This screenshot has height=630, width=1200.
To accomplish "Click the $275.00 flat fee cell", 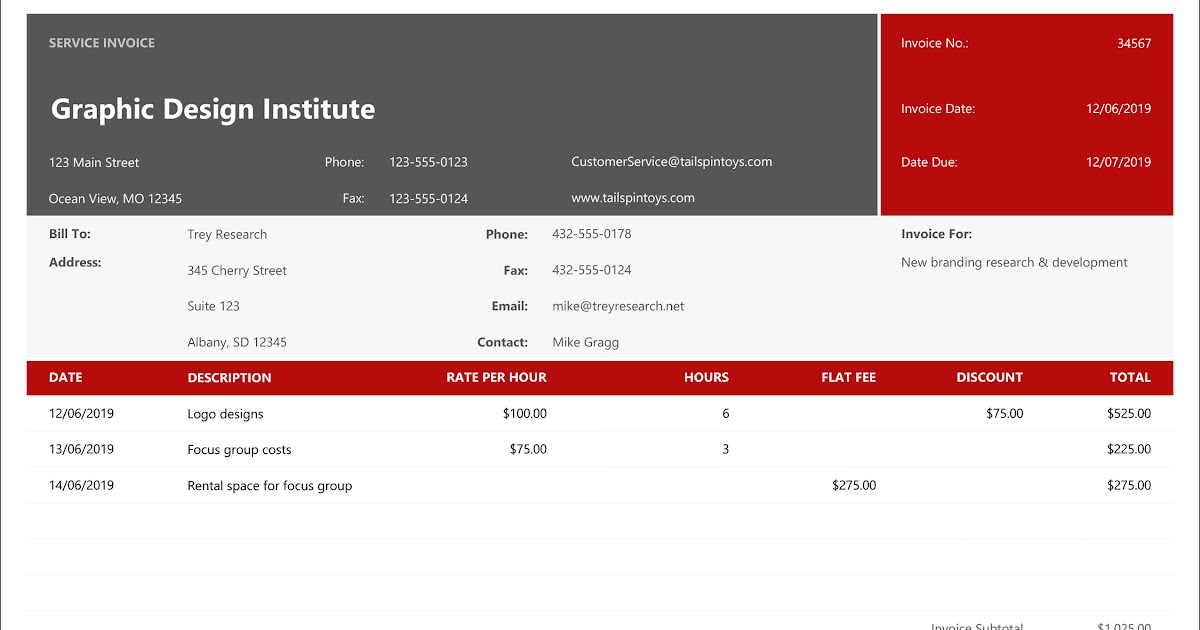I will click(854, 485).
